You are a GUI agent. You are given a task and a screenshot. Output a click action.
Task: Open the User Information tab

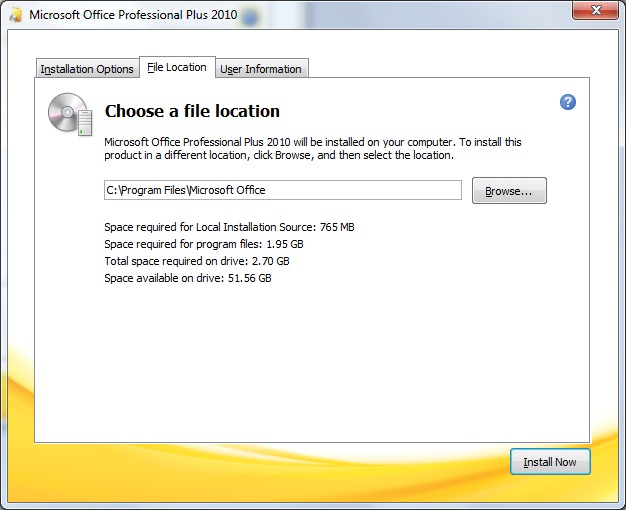pos(261,69)
